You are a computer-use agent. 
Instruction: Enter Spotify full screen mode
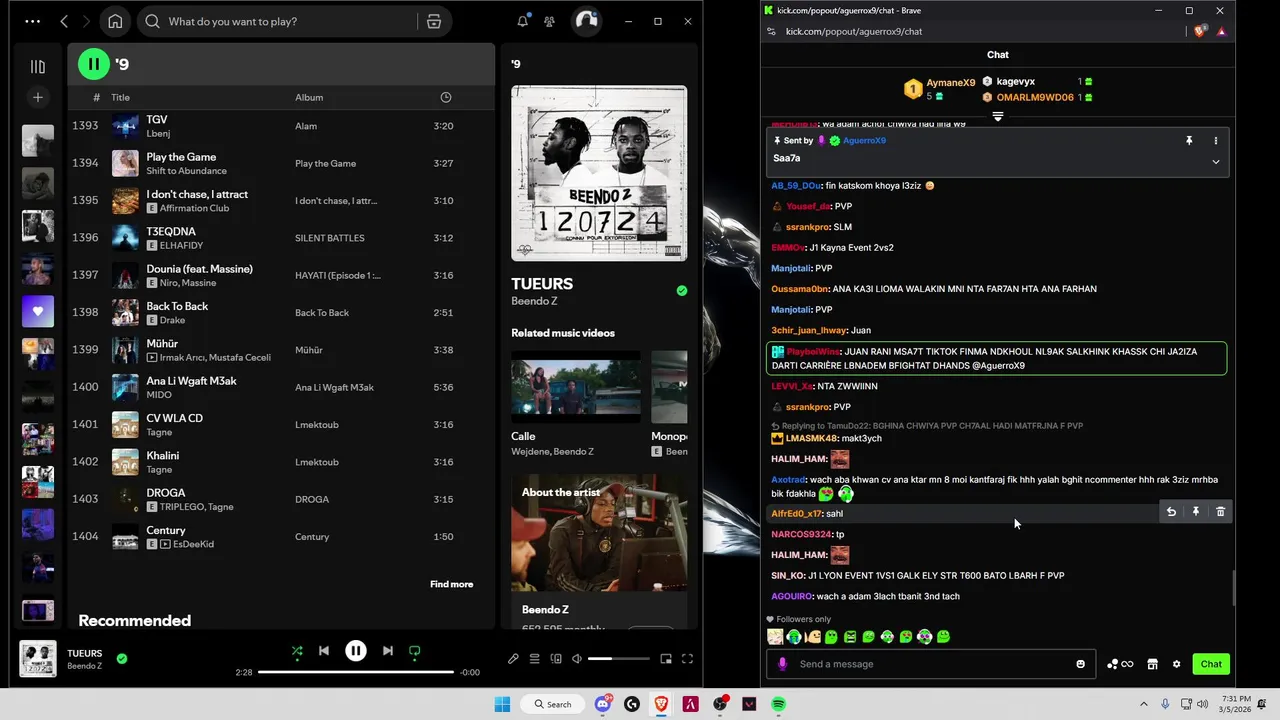(x=687, y=659)
